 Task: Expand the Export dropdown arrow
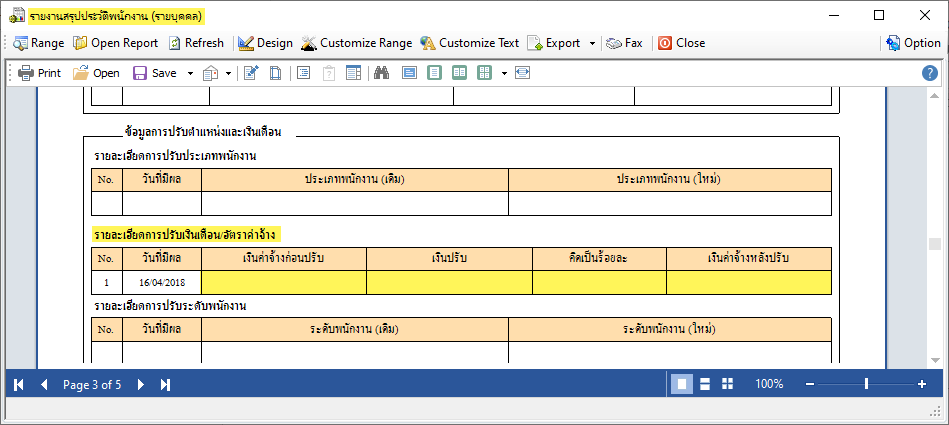(x=592, y=44)
